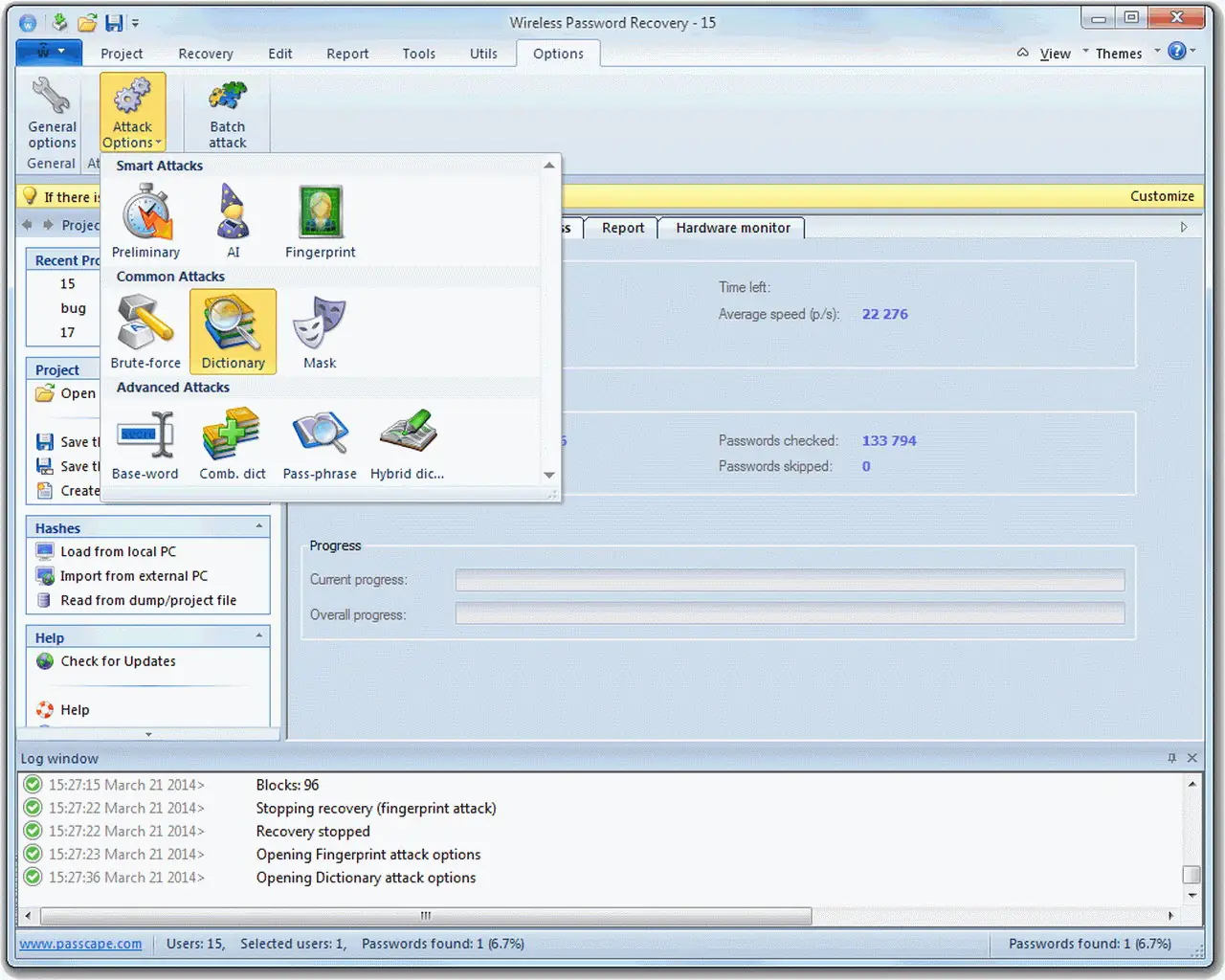Open the Tools ribbon tab
This screenshot has width=1225, height=980.
pos(419,54)
